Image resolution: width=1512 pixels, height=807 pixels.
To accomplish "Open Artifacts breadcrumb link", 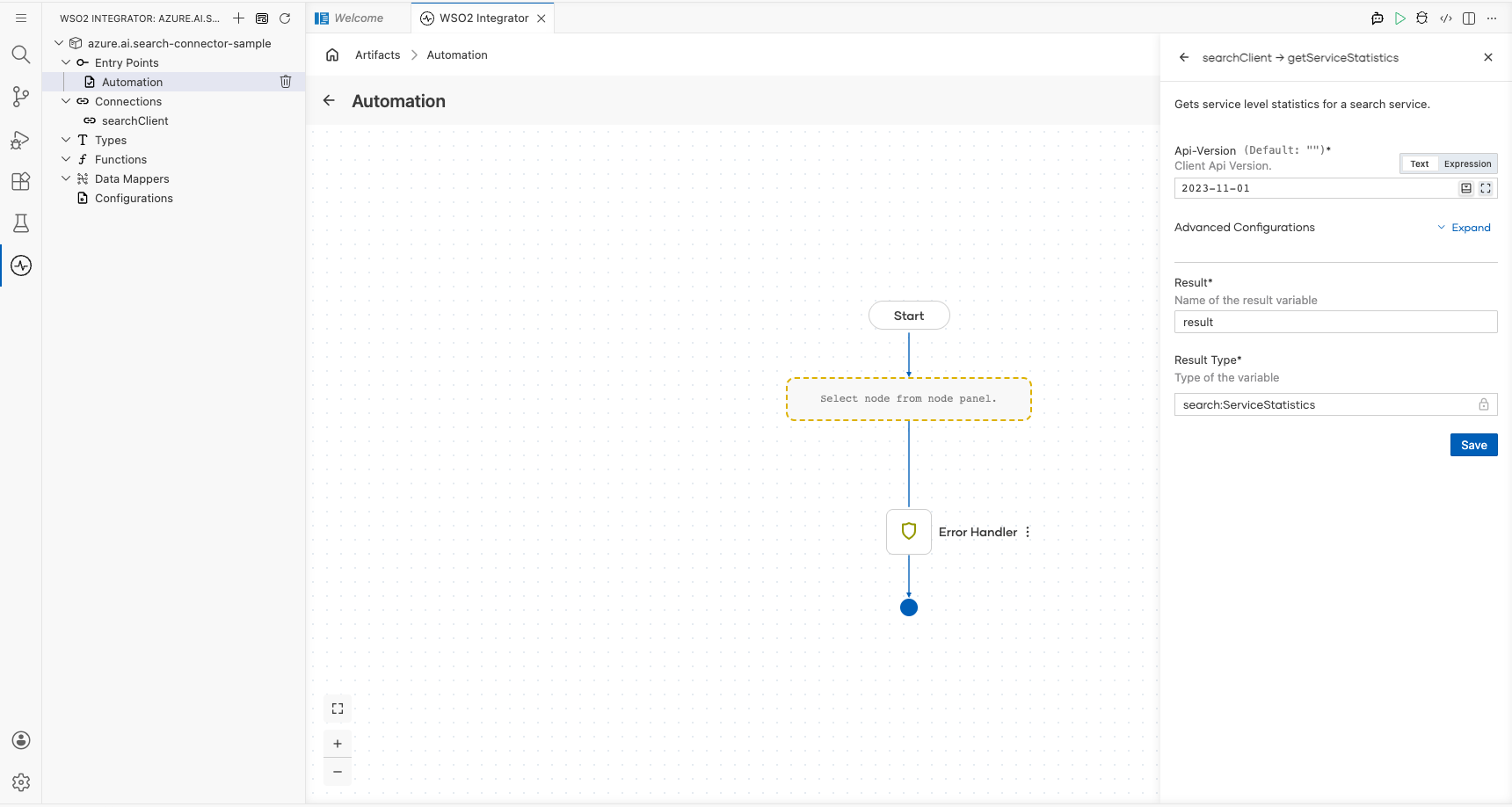I will (x=378, y=55).
